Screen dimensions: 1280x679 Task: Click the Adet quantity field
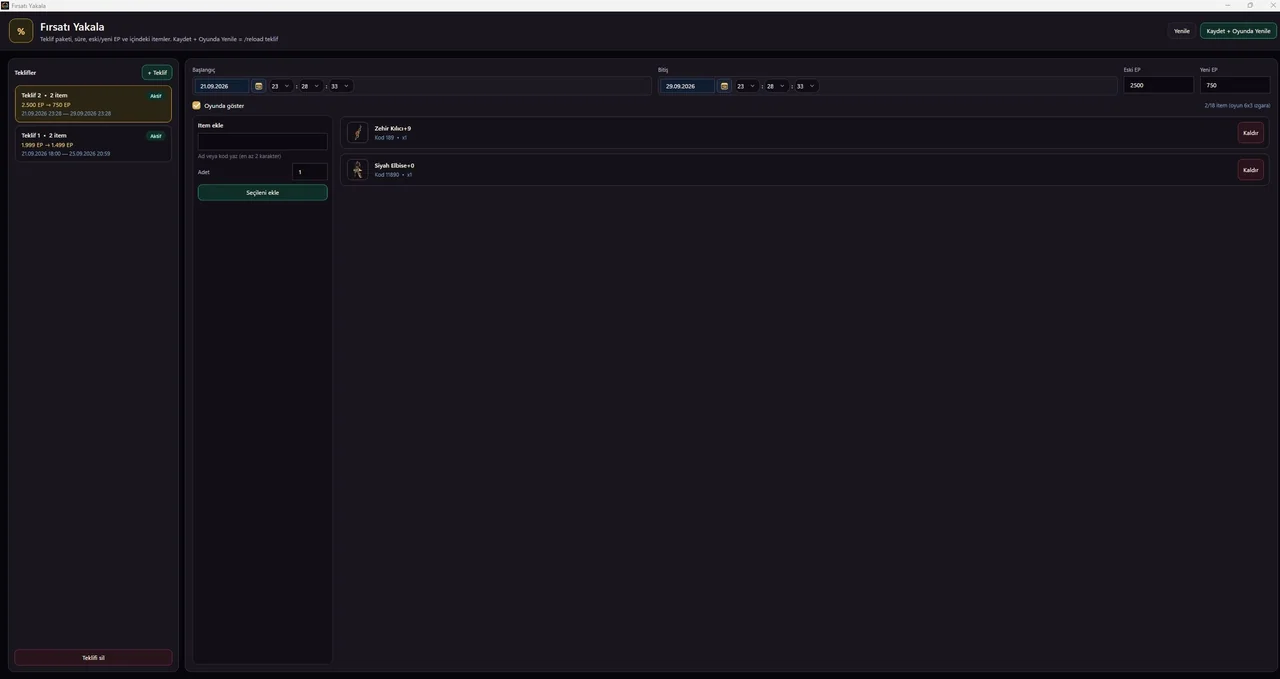click(x=310, y=172)
